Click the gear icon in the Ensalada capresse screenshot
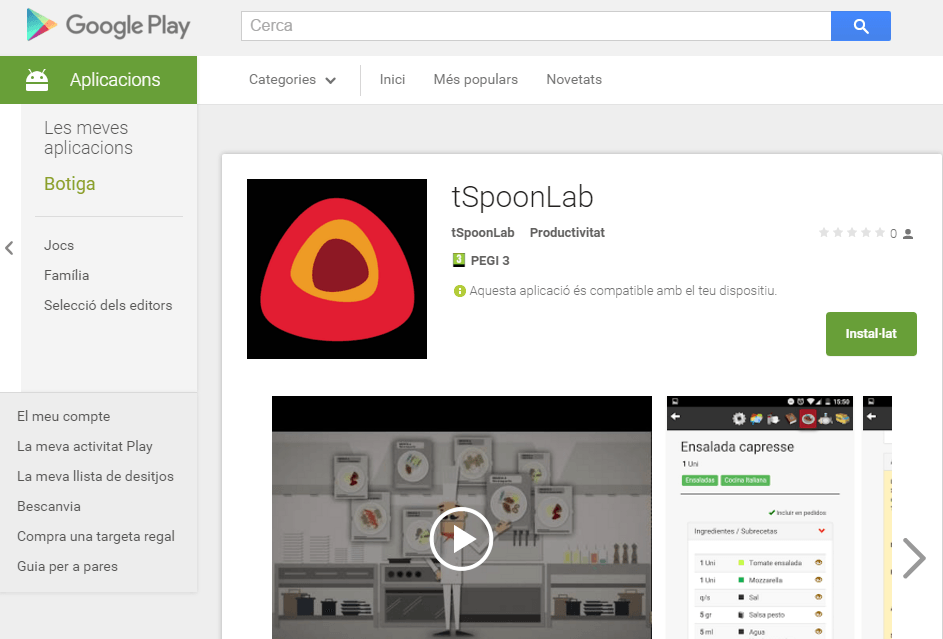The width and height of the screenshot is (943, 639). (739, 418)
